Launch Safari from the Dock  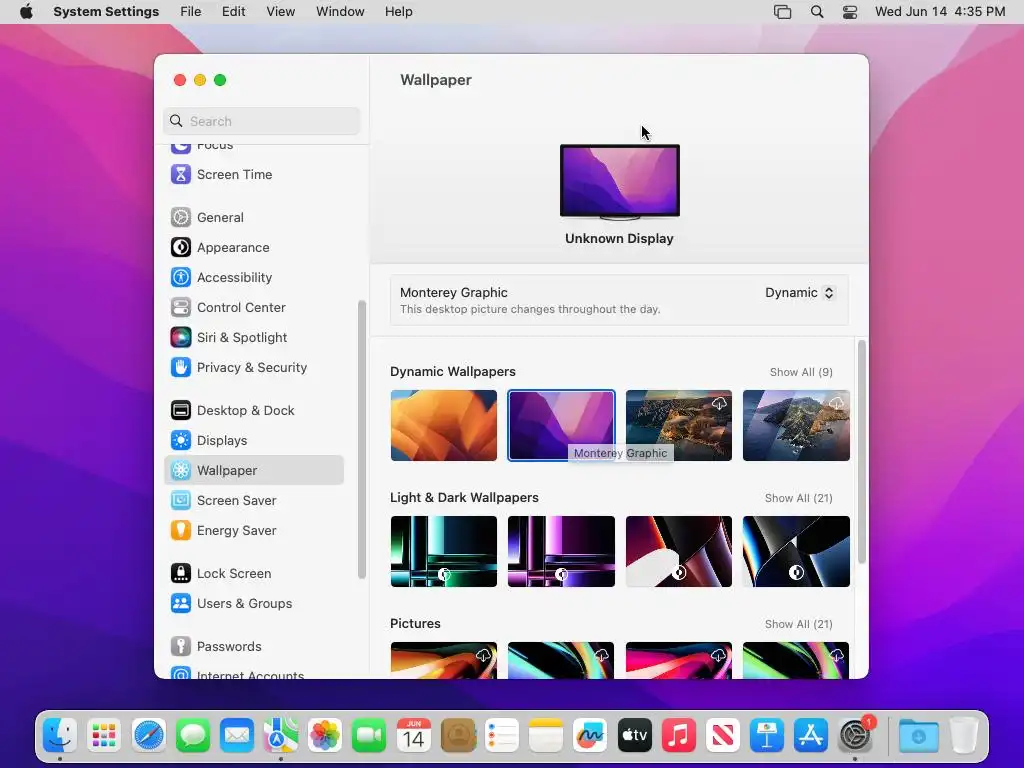click(x=149, y=735)
